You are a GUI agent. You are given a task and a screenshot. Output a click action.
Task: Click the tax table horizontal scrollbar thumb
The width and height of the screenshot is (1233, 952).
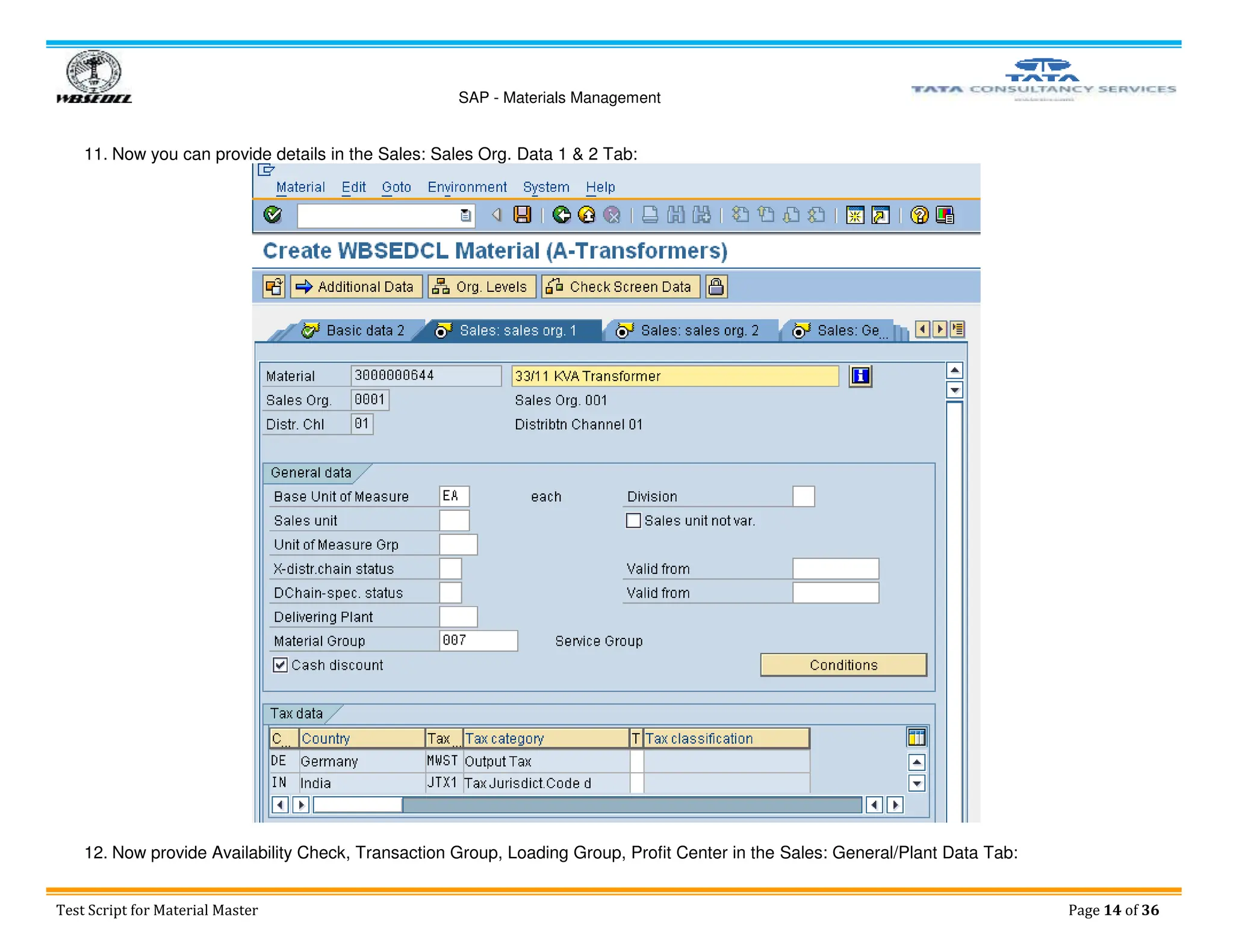point(358,805)
